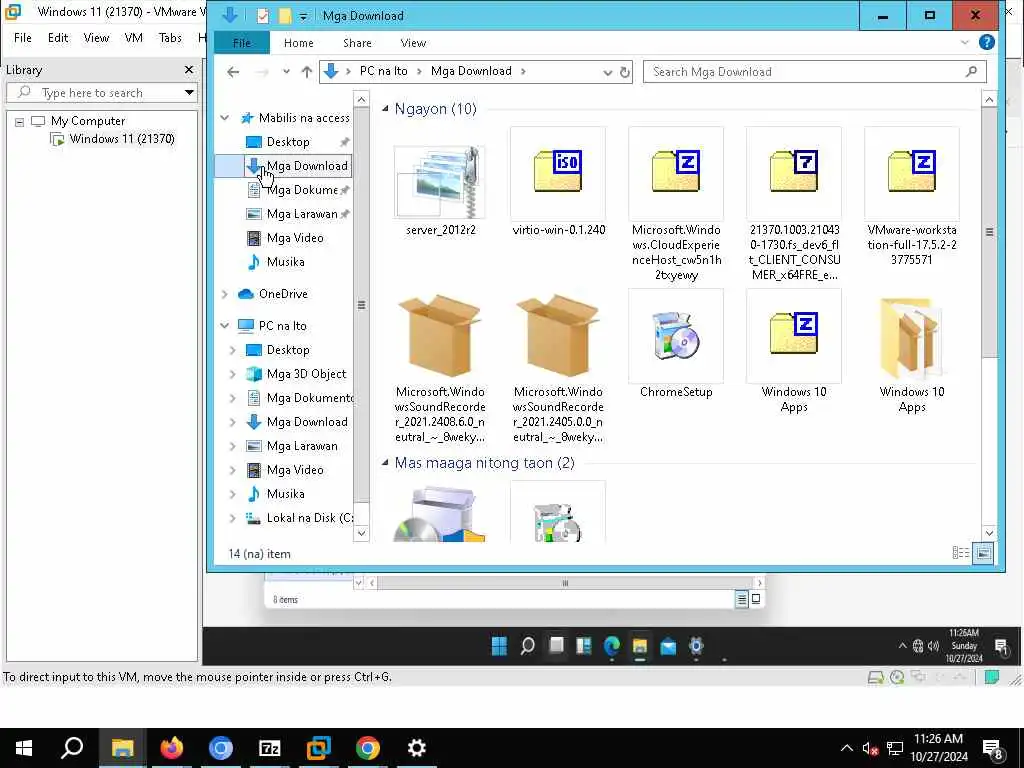The height and width of the screenshot is (768, 1024).
Task: Select the Microsoft.Windows.CloudExperienceHost archive
Action: click(676, 204)
